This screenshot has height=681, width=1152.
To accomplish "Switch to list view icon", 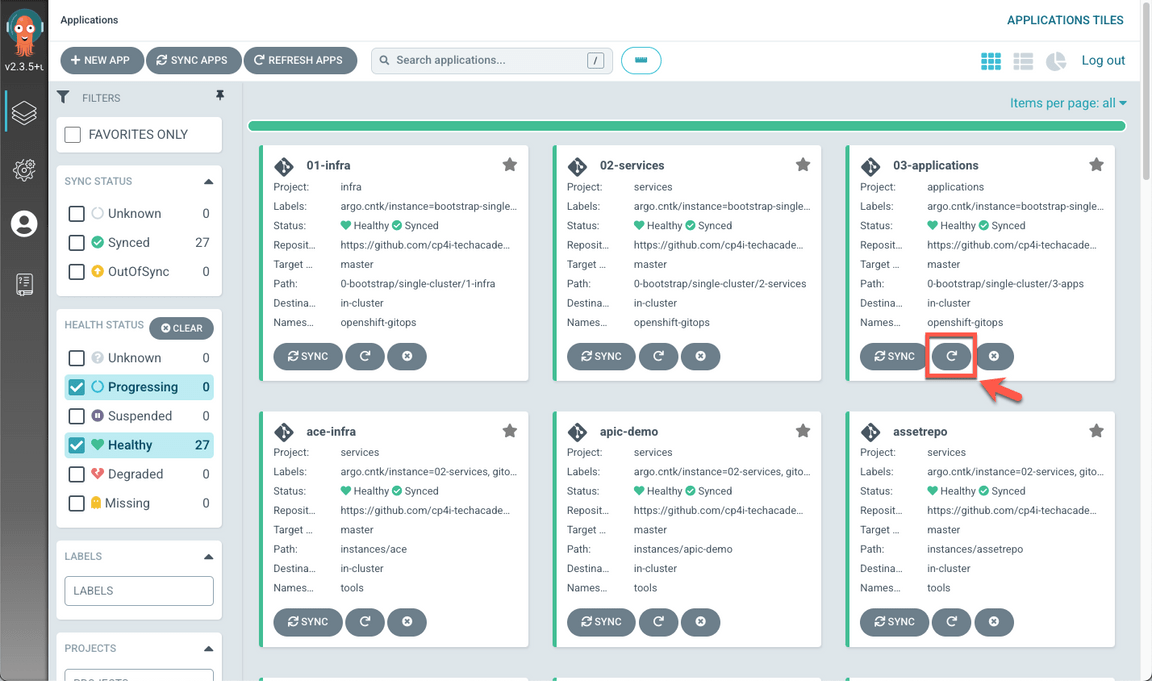I will 1023,61.
